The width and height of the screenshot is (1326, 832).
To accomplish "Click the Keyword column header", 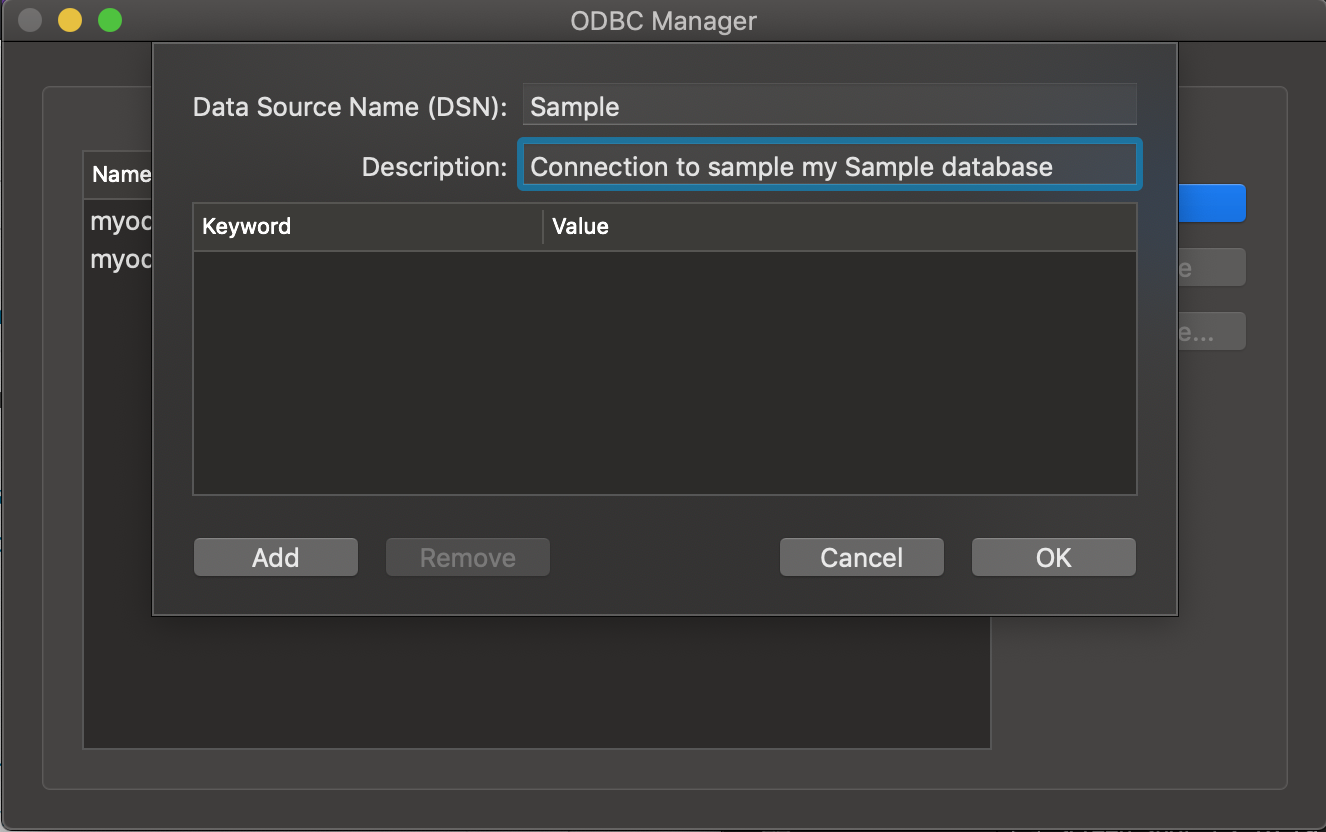I will (x=367, y=226).
